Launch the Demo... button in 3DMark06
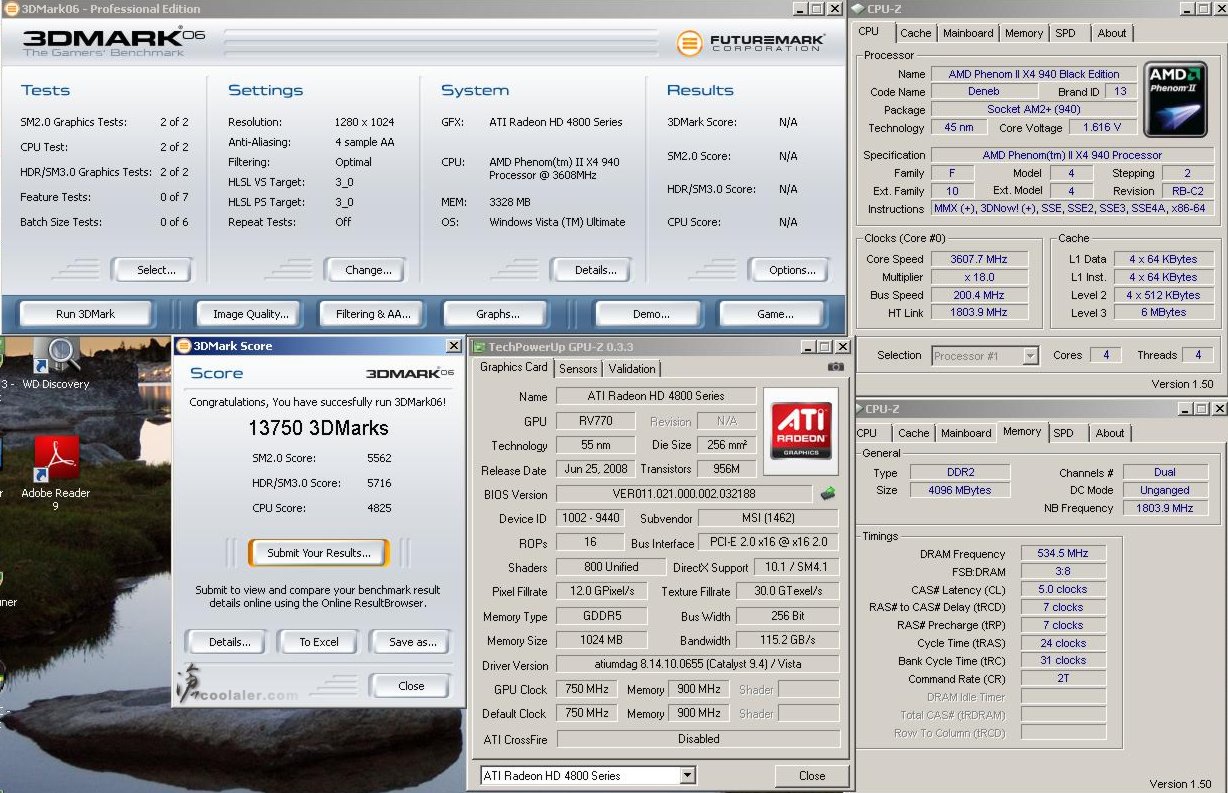Viewport: 1228px width, 793px height. click(651, 314)
